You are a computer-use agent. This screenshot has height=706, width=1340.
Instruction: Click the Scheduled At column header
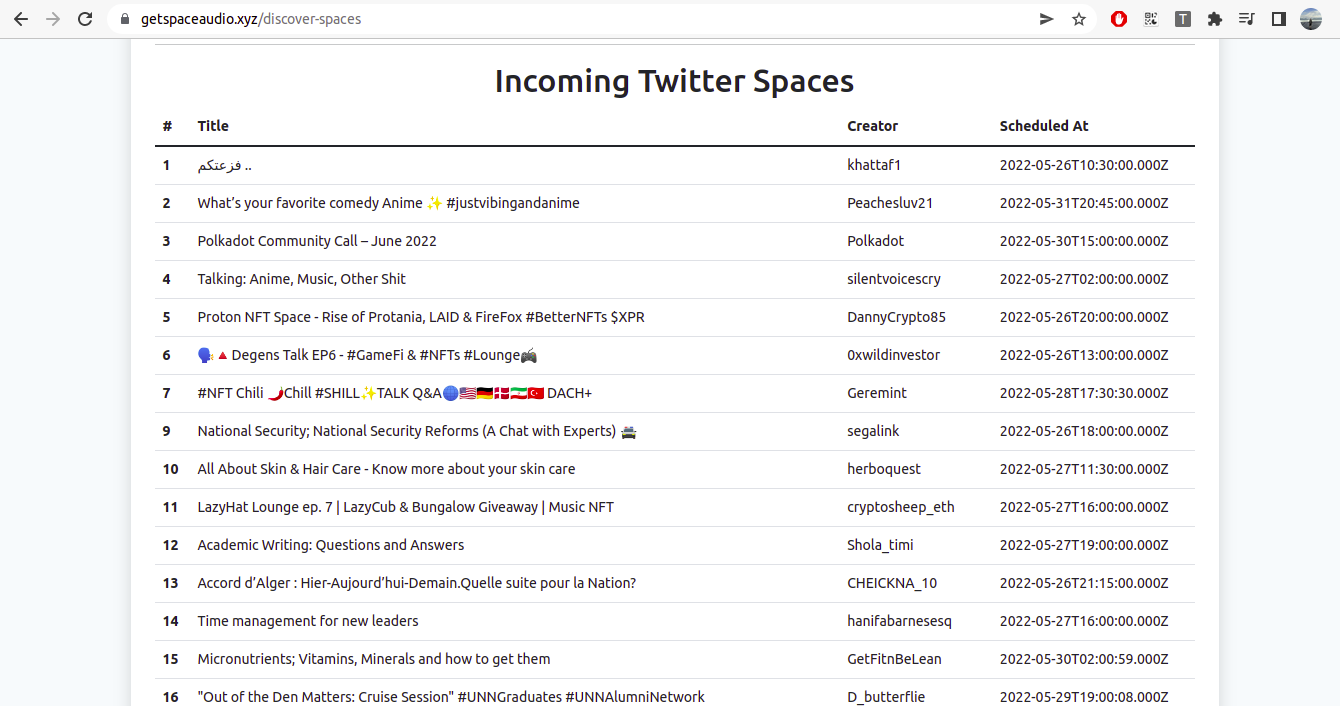click(1044, 126)
